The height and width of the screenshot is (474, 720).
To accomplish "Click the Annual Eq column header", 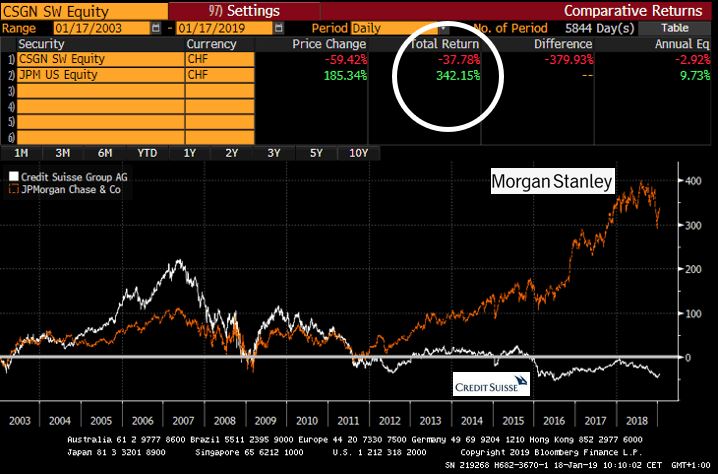I will [x=682, y=44].
